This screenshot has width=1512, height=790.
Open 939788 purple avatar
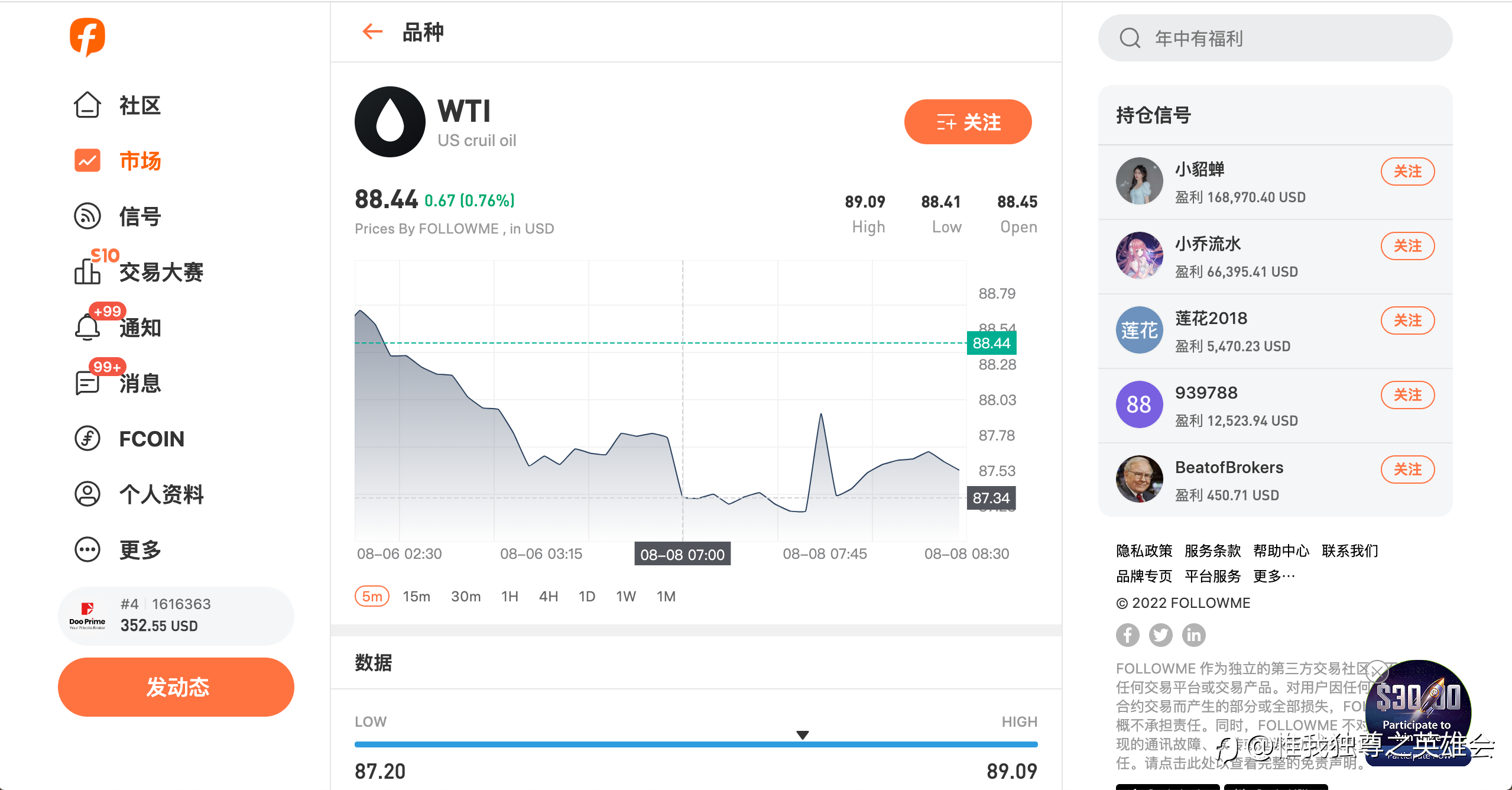point(1139,405)
